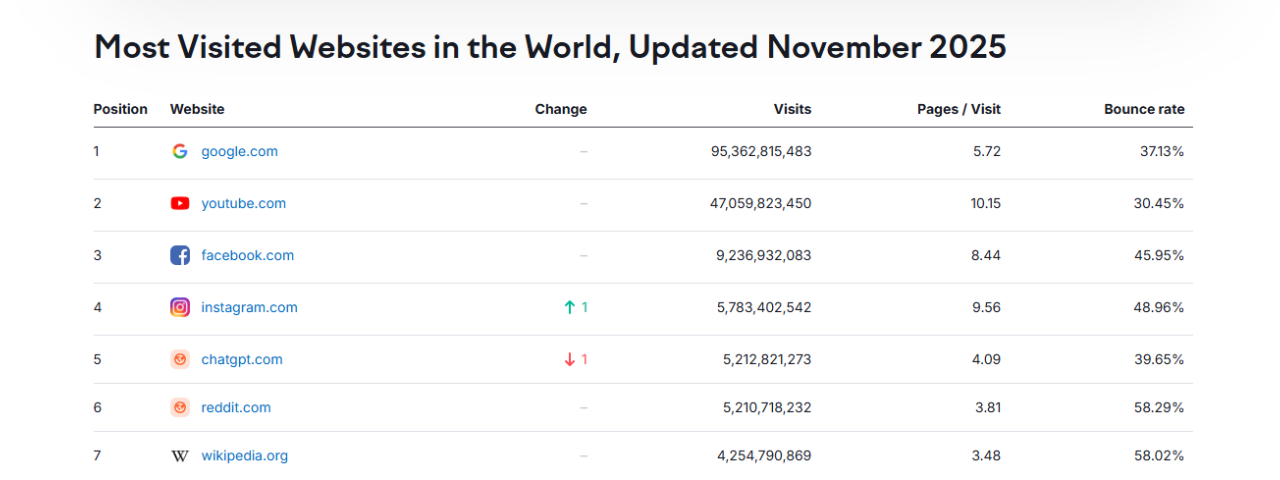
Task: Open the reddit.com link
Action: [x=236, y=407]
